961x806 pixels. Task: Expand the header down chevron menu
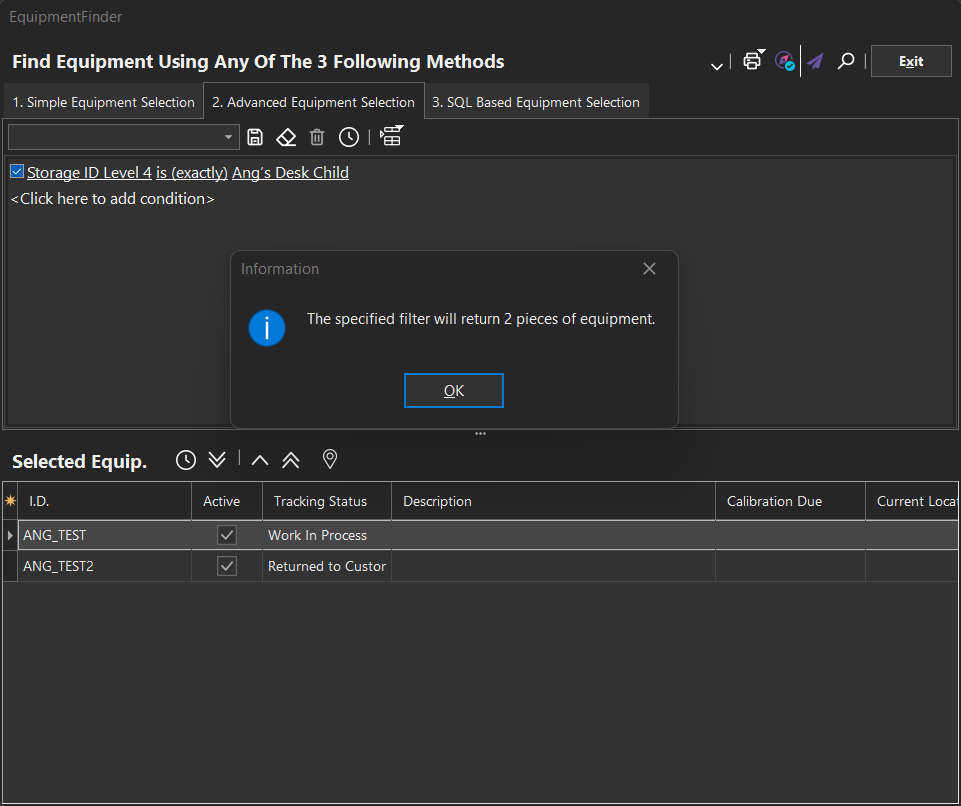[717, 66]
